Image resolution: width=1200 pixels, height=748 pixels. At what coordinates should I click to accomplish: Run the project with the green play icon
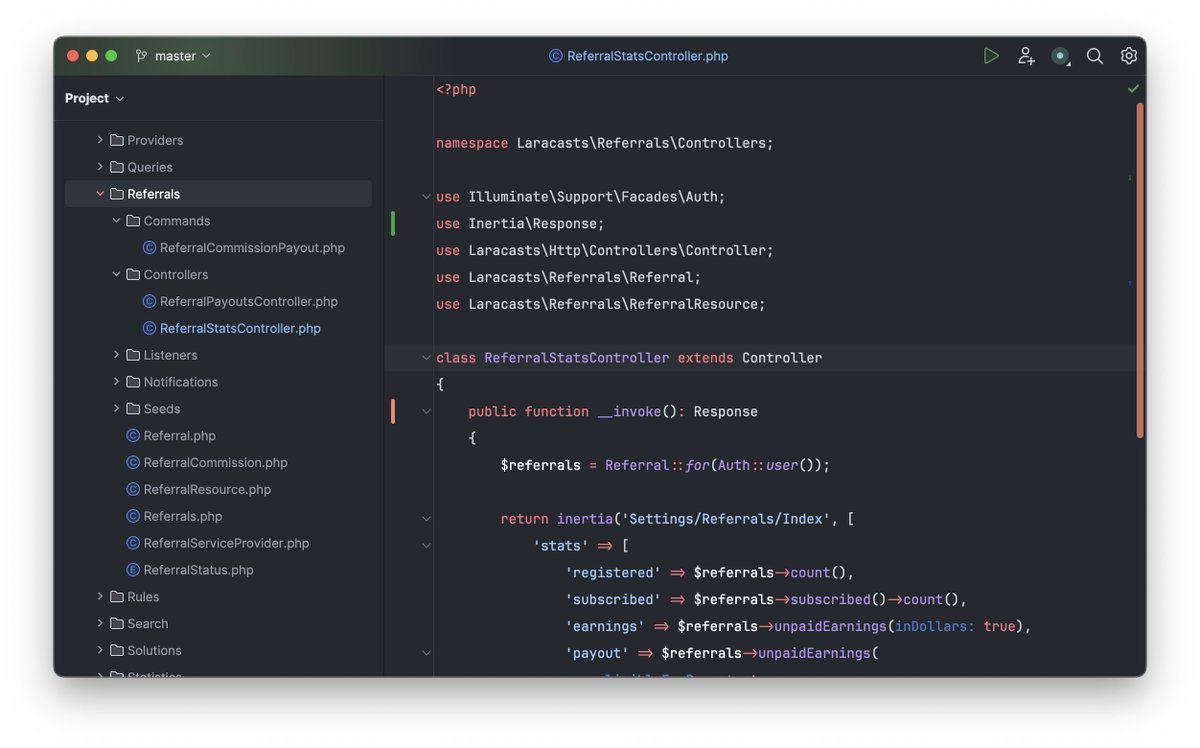click(991, 56)
